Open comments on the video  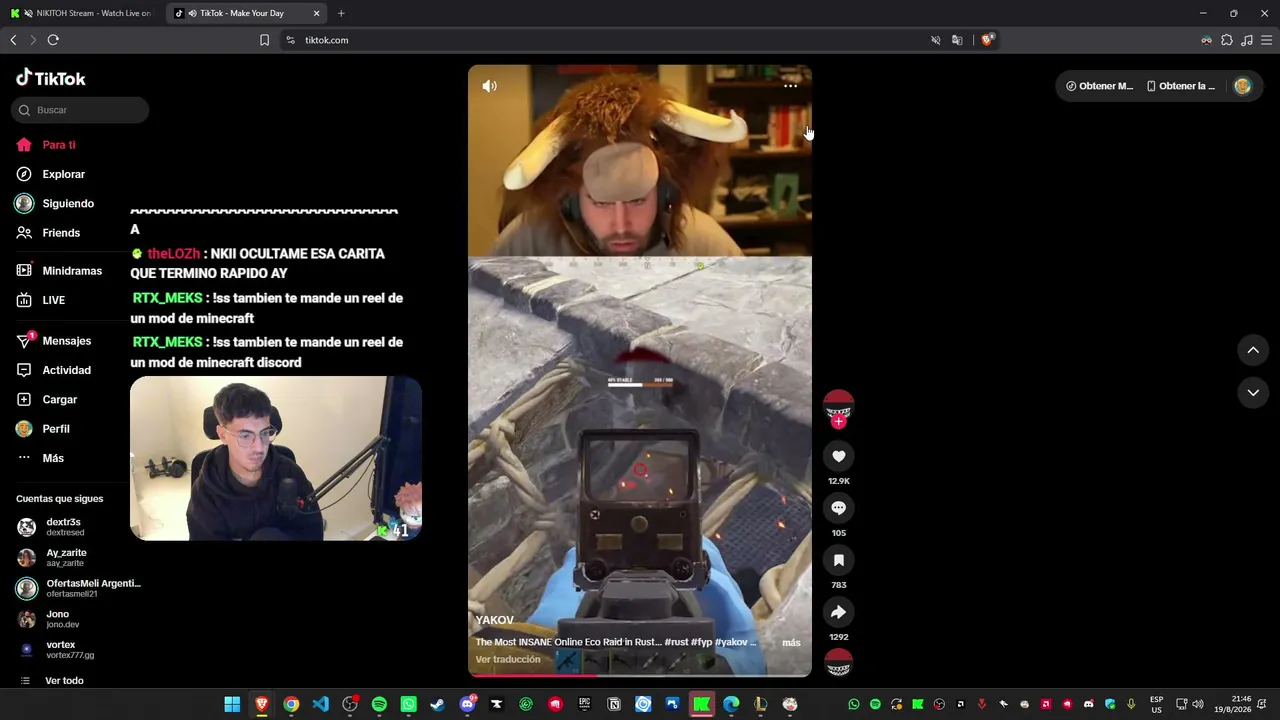point(838,508)
